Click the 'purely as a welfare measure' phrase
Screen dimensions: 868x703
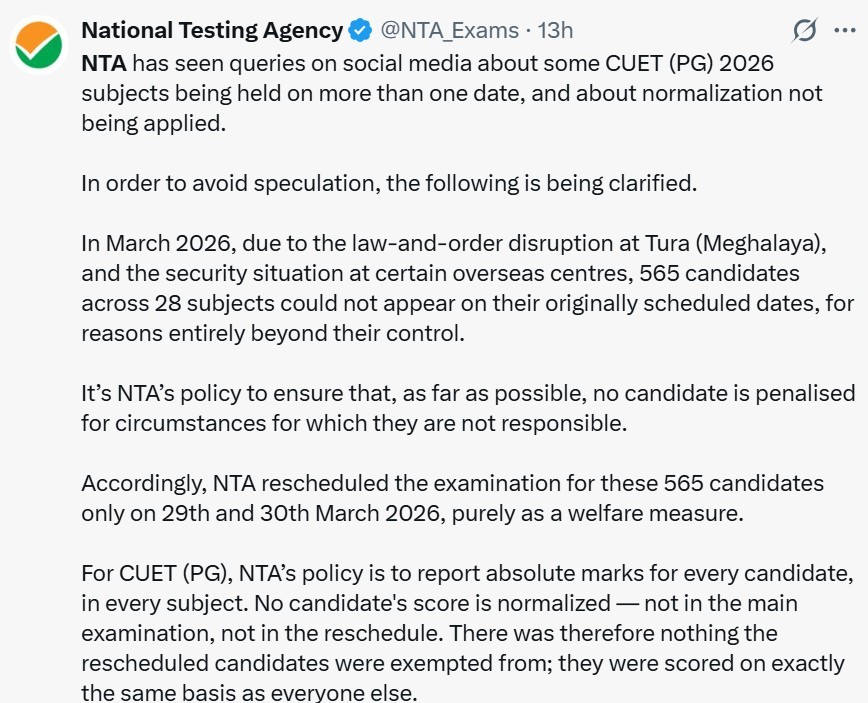pos(597,514)
